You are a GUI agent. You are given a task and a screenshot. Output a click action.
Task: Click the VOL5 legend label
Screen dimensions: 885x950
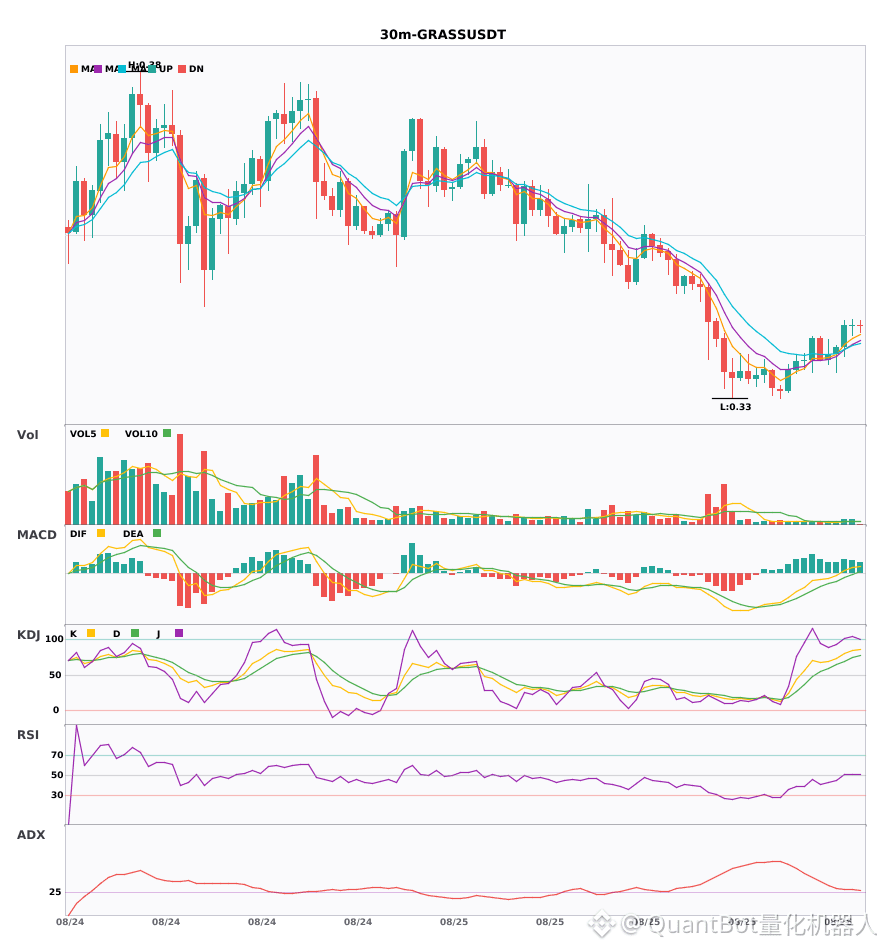pyautogui.click(x=83, y=434)
